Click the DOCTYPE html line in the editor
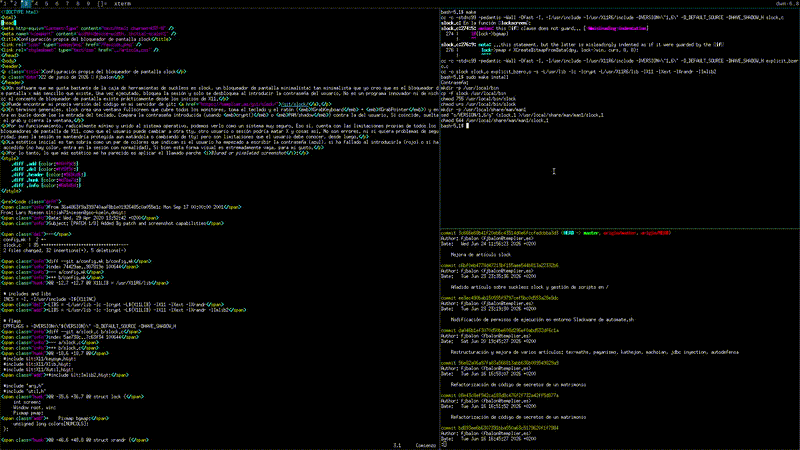 pos(19,12)
